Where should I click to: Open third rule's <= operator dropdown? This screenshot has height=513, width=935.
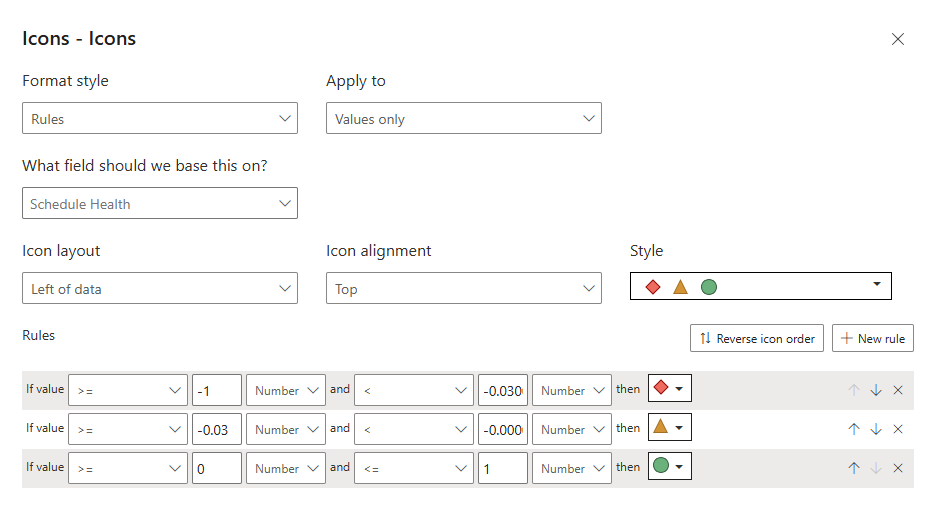click(x=414, y=468)
